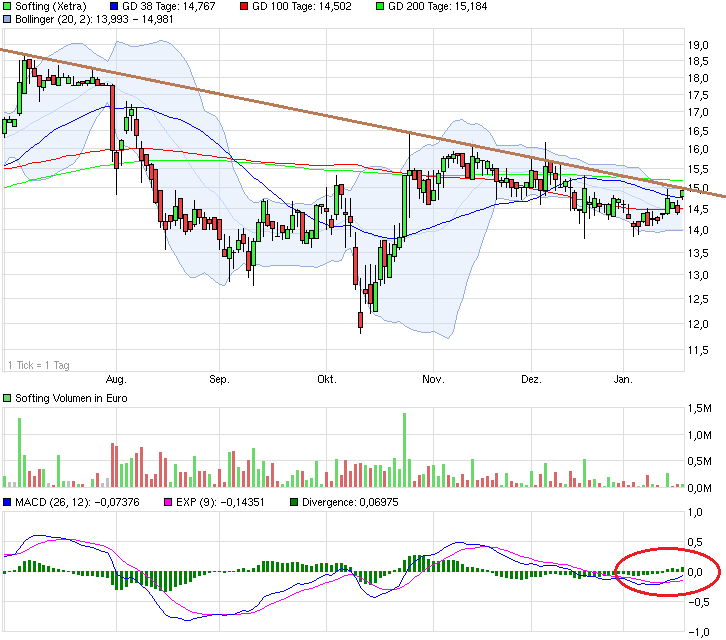Click the 16,5 price axis value
This screenshot has height=640, width=726.
pos(698,132)
